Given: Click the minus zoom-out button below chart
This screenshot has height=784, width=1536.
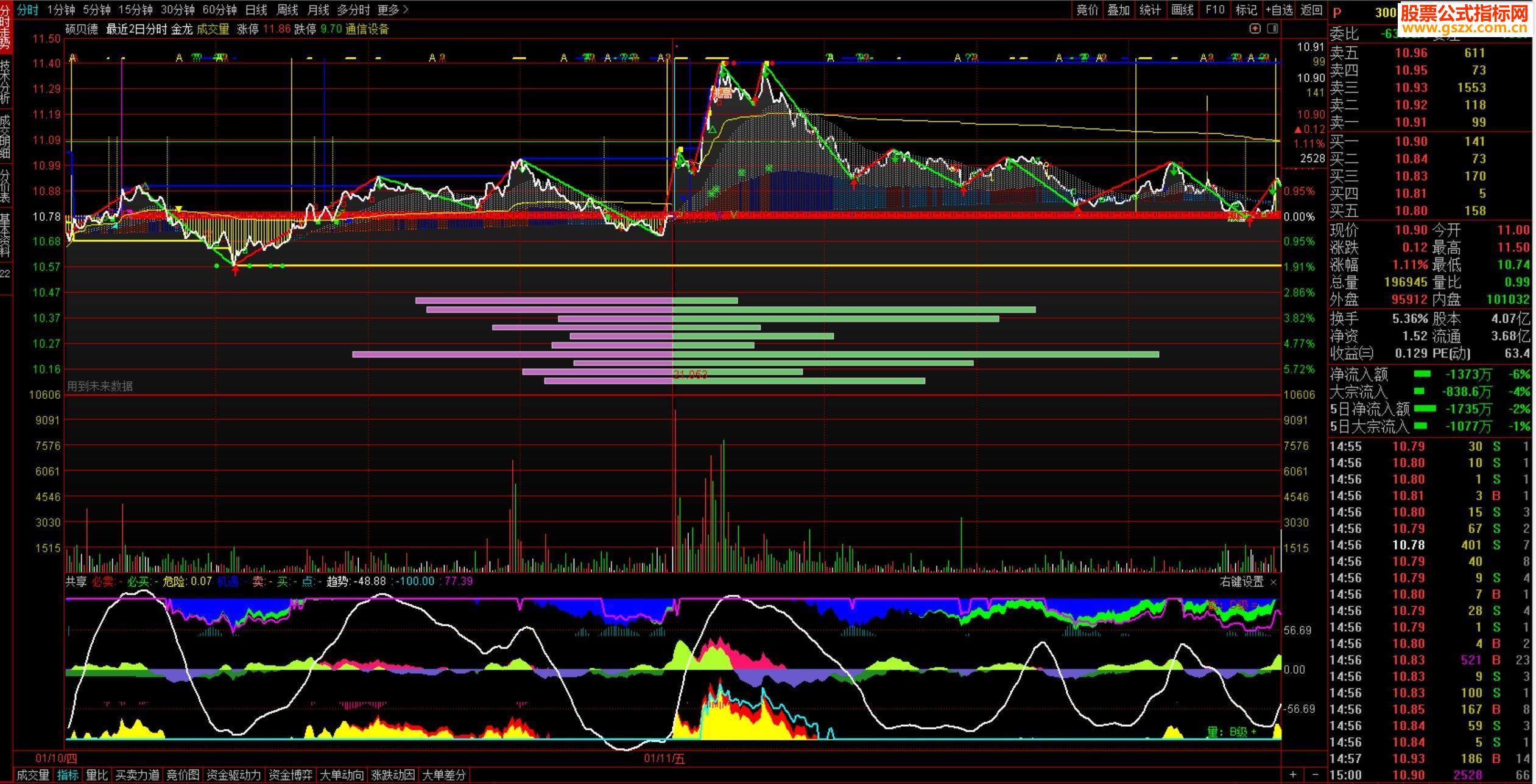Looking at the screenshot, I should point(1316,775).
